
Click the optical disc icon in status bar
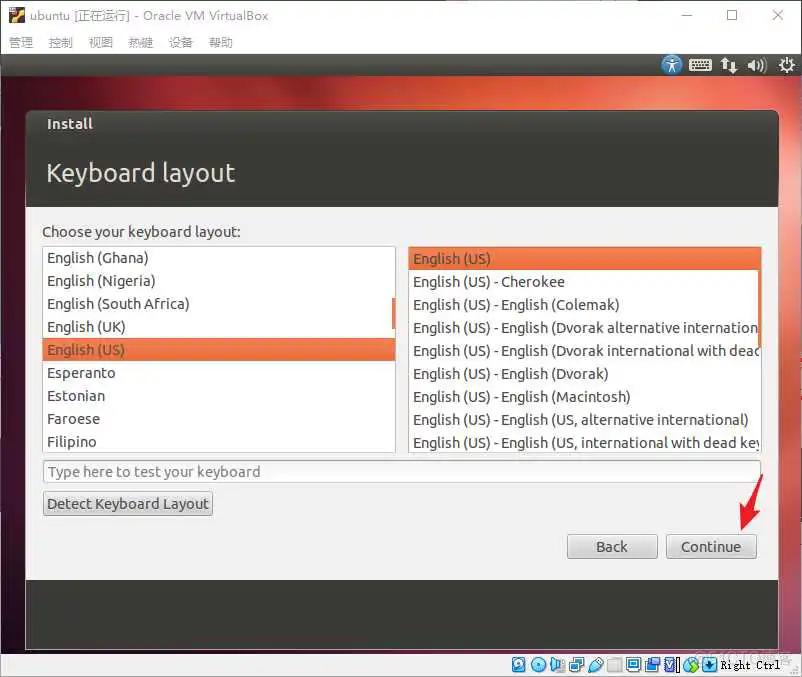coord(538,664)
